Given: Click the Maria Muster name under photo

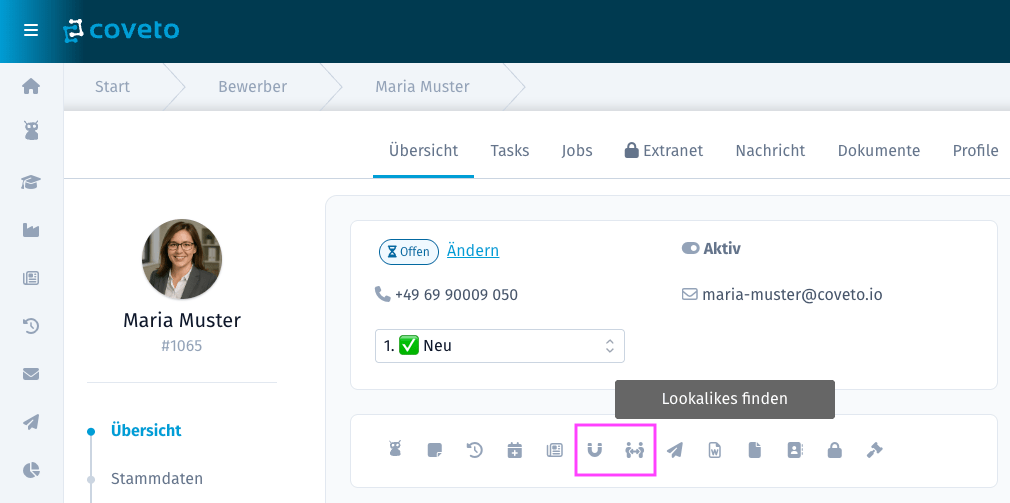Looking at the screenshot, I should [182, 320].
